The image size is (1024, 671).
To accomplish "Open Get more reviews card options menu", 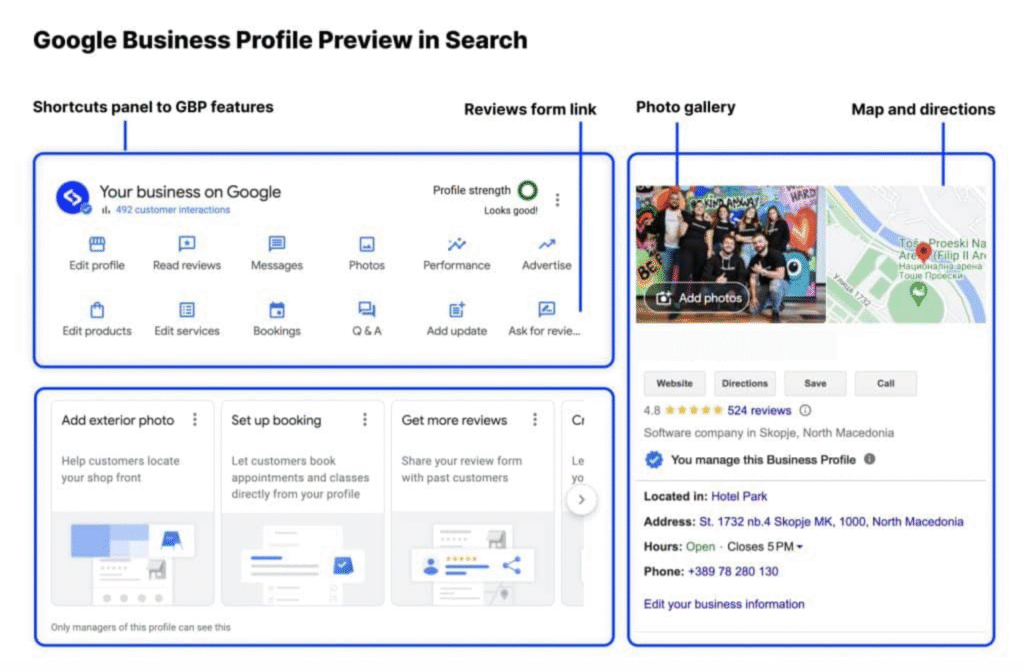I will pos(534,419).
